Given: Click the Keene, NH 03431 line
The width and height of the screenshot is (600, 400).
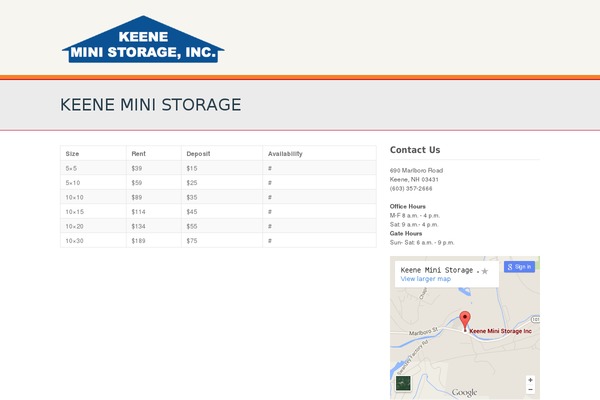Looking at the screenshot, I should 414,180.
